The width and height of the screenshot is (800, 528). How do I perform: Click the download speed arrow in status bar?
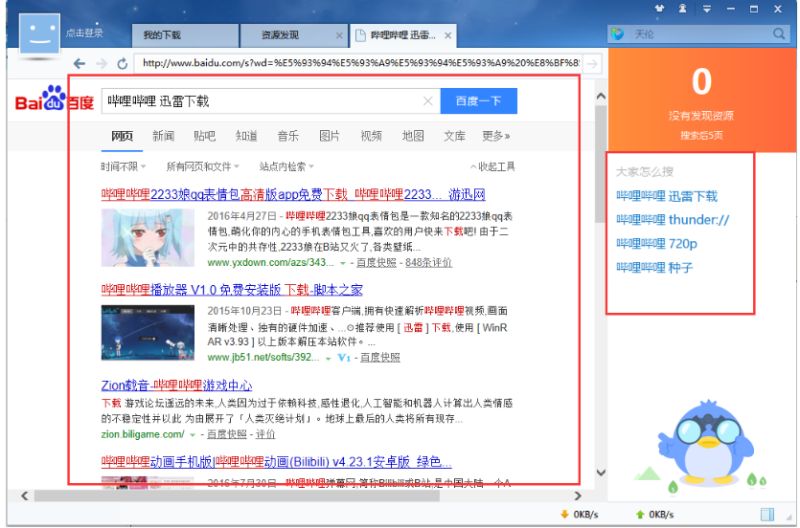pos(564,514)
